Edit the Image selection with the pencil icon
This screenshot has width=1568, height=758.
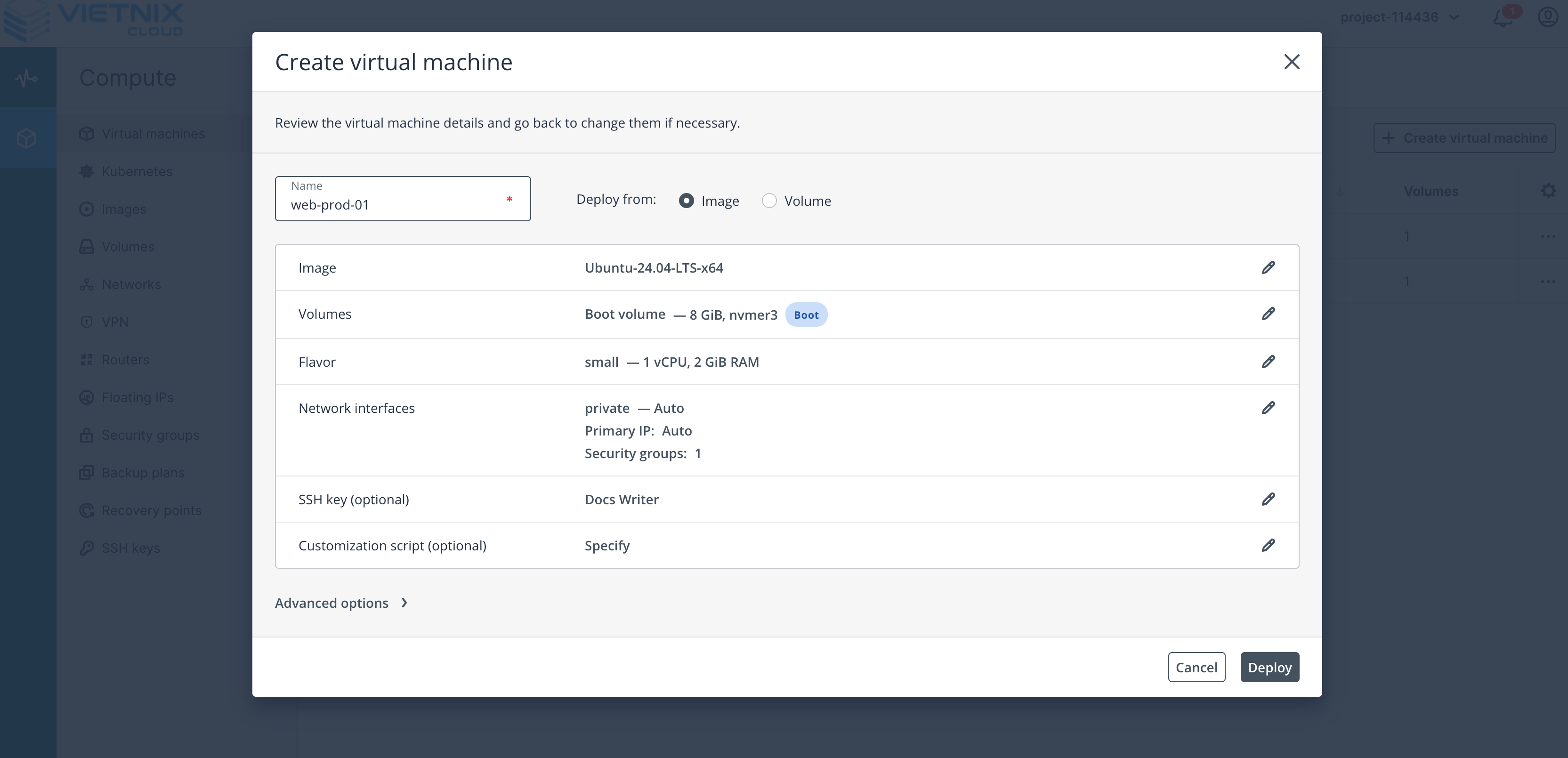tap(1269, 267)
